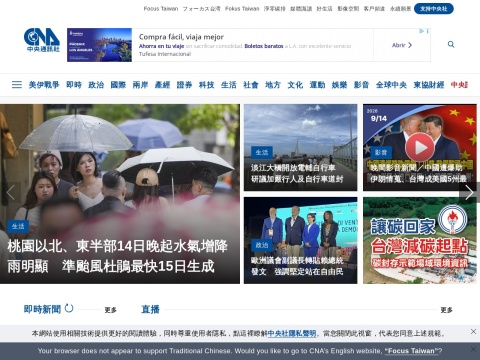Show the previous carousel slide

point(11,193)
